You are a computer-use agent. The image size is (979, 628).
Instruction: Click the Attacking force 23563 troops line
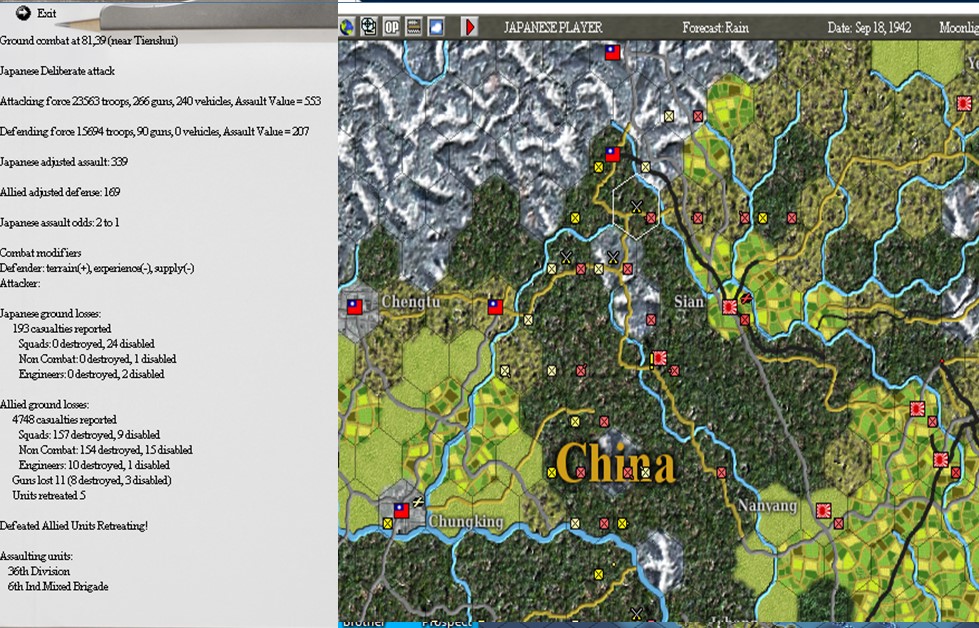click(160, 101)
